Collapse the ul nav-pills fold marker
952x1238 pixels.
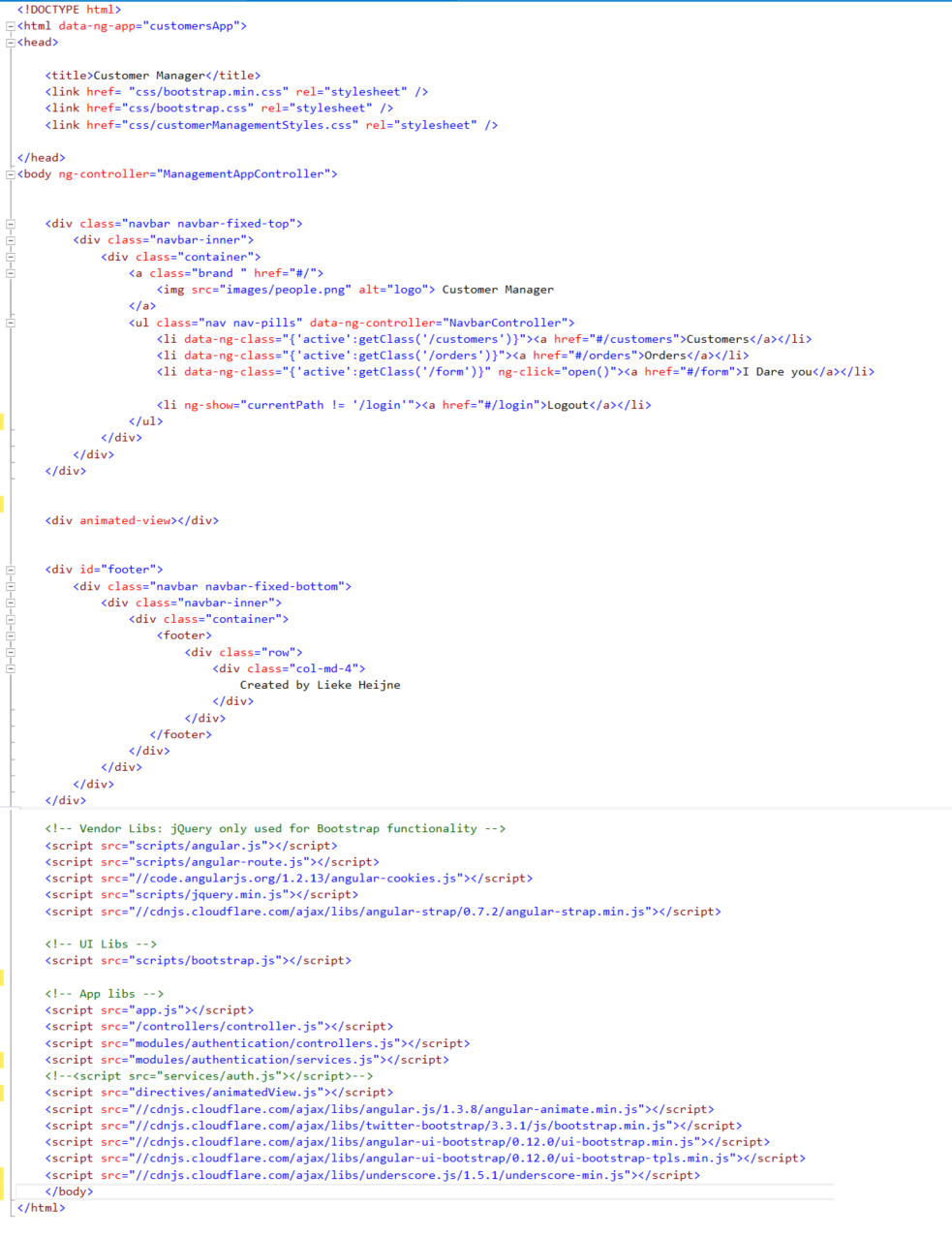point(11,323)
